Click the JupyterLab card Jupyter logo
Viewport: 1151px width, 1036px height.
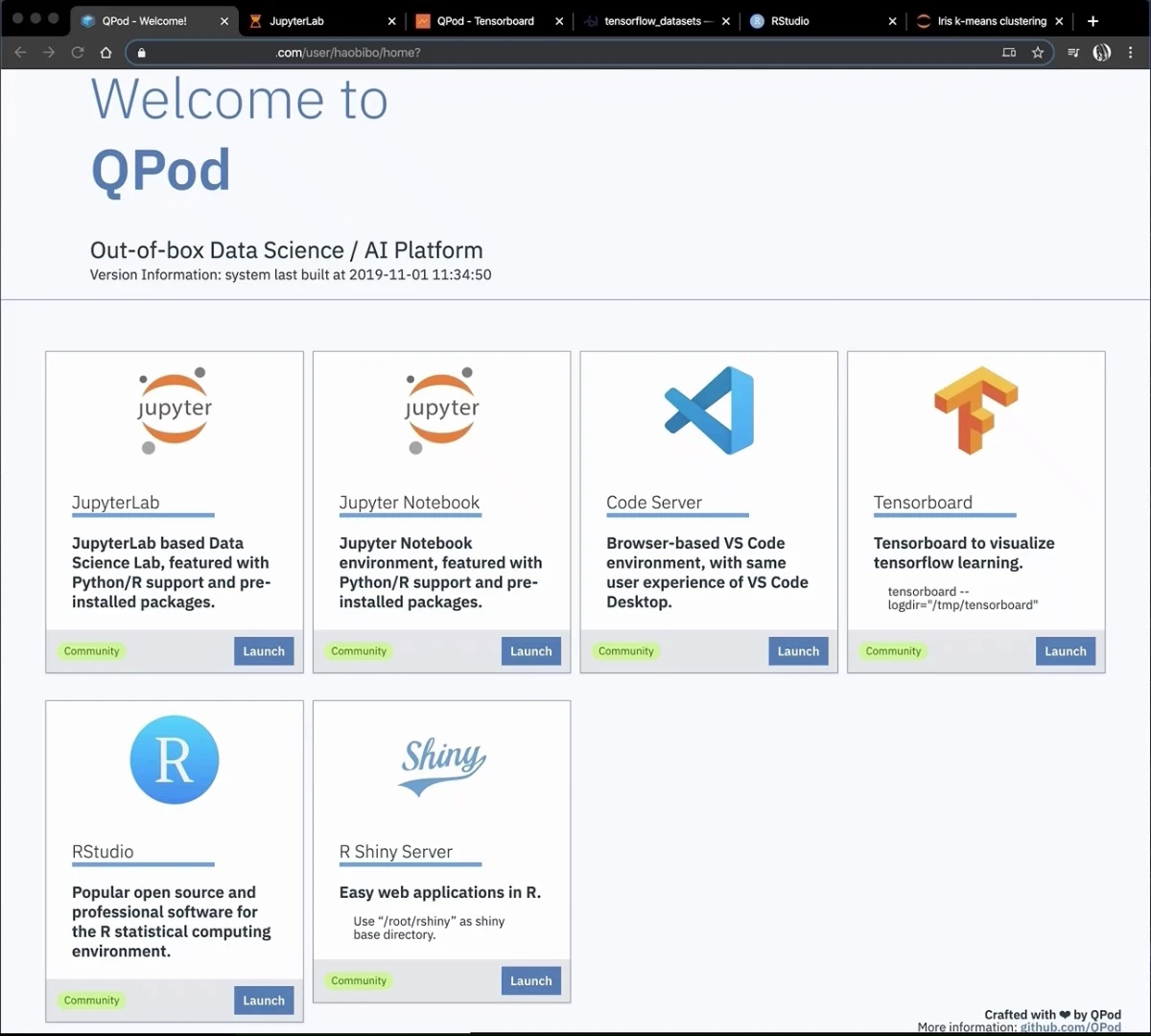pyautogui.click(x=174, y=411)
